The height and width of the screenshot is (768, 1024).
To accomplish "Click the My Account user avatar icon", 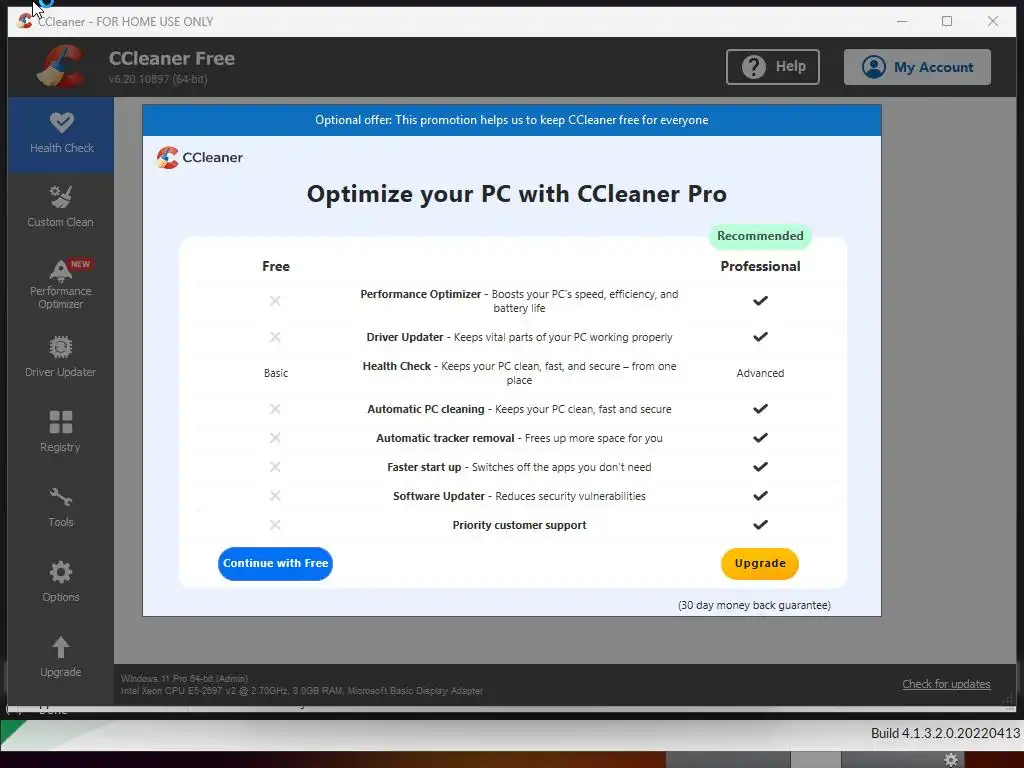I will 873,67.
